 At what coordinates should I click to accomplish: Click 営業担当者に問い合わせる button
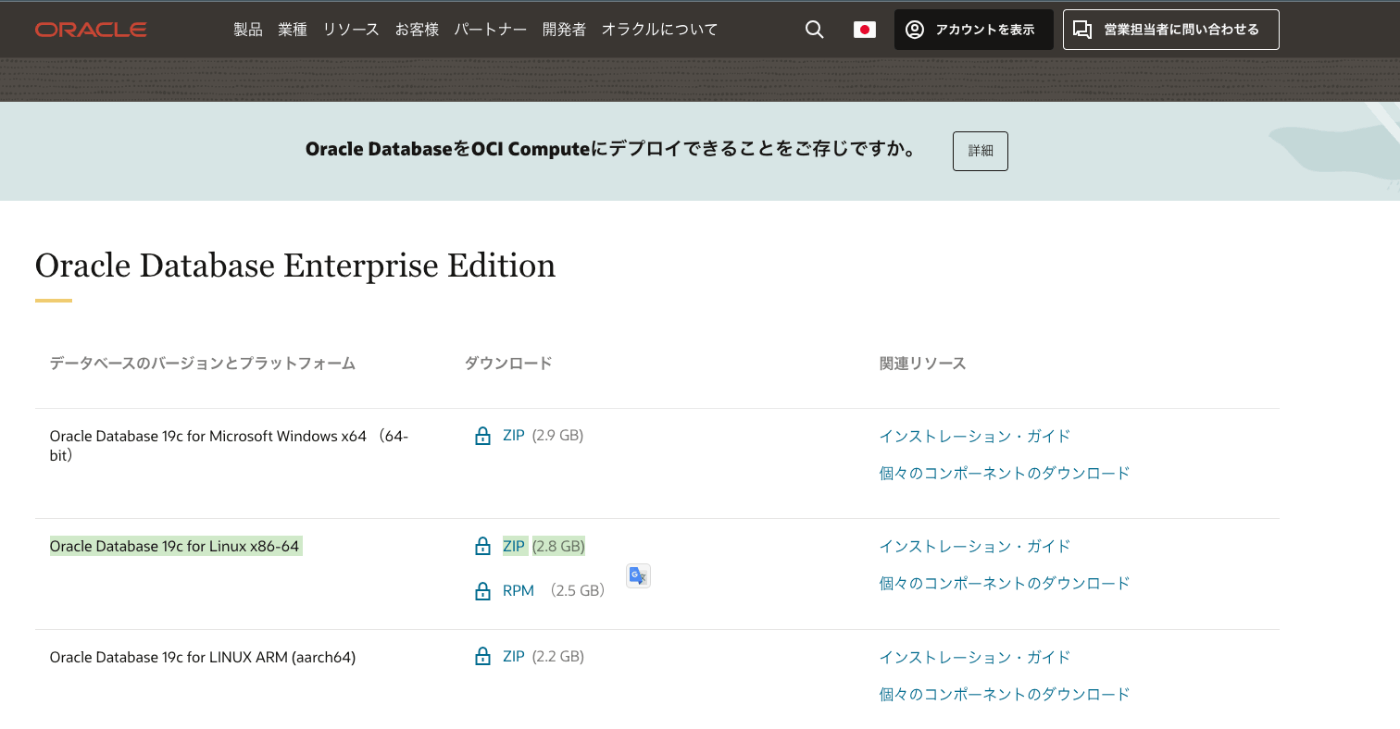pyautogui.click(x=1170, y=30)
